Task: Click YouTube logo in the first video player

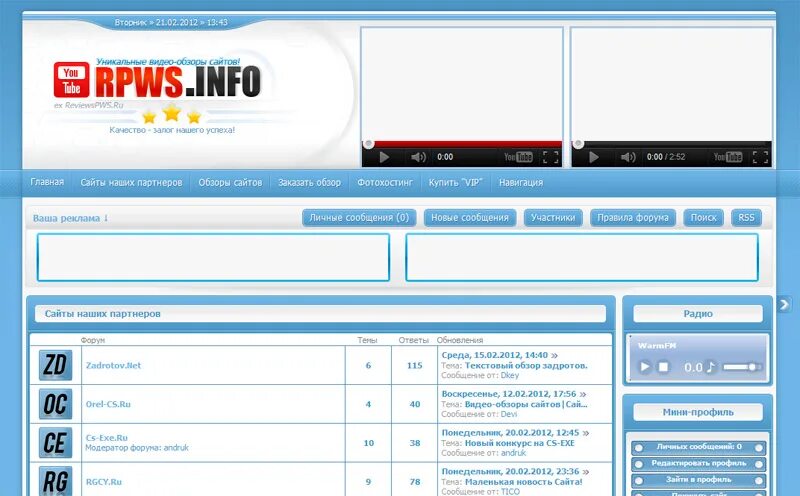Action: point(518,157)
